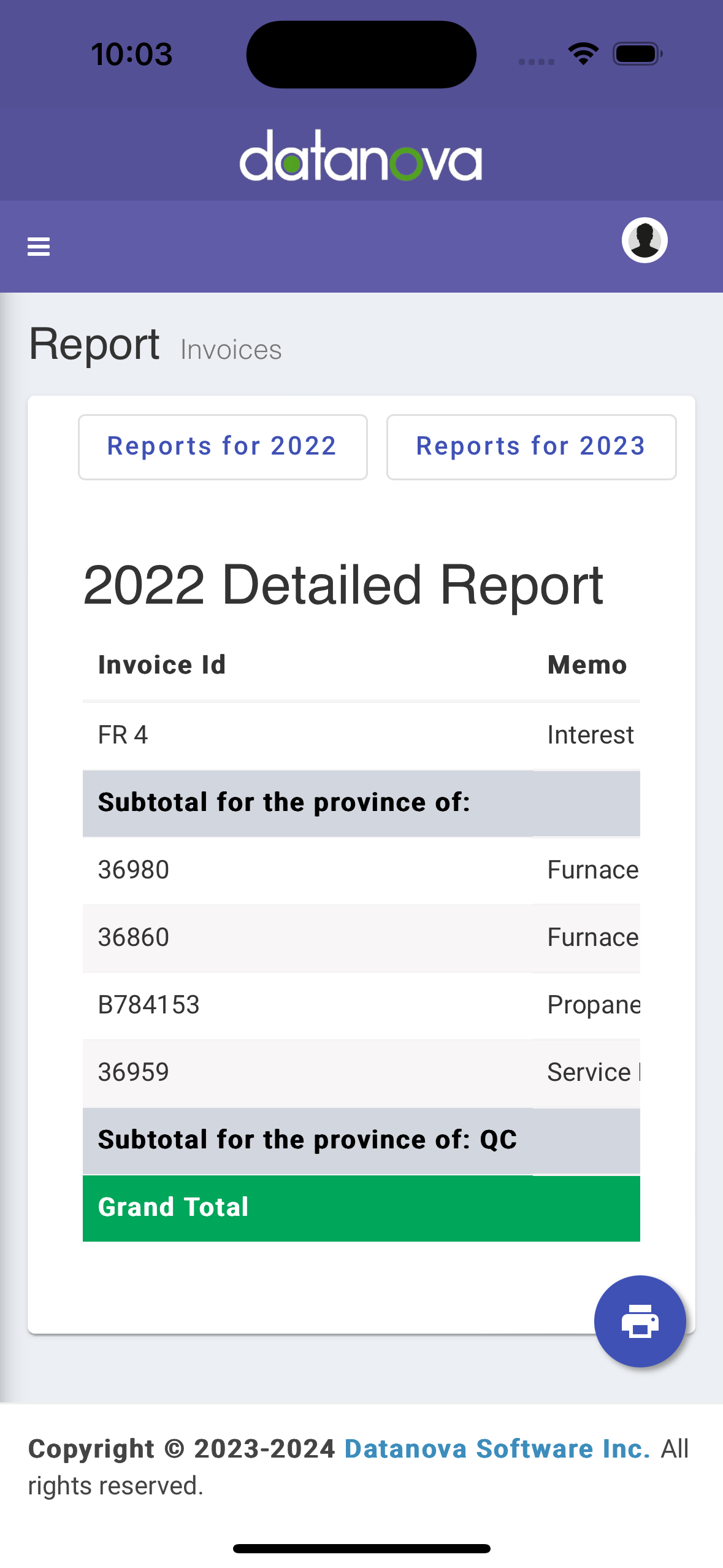Image resolution: width=723 pixels, height=1568 pixels.
Task: Tap the Wi-Fi status icon
Action: coord(583,54)
